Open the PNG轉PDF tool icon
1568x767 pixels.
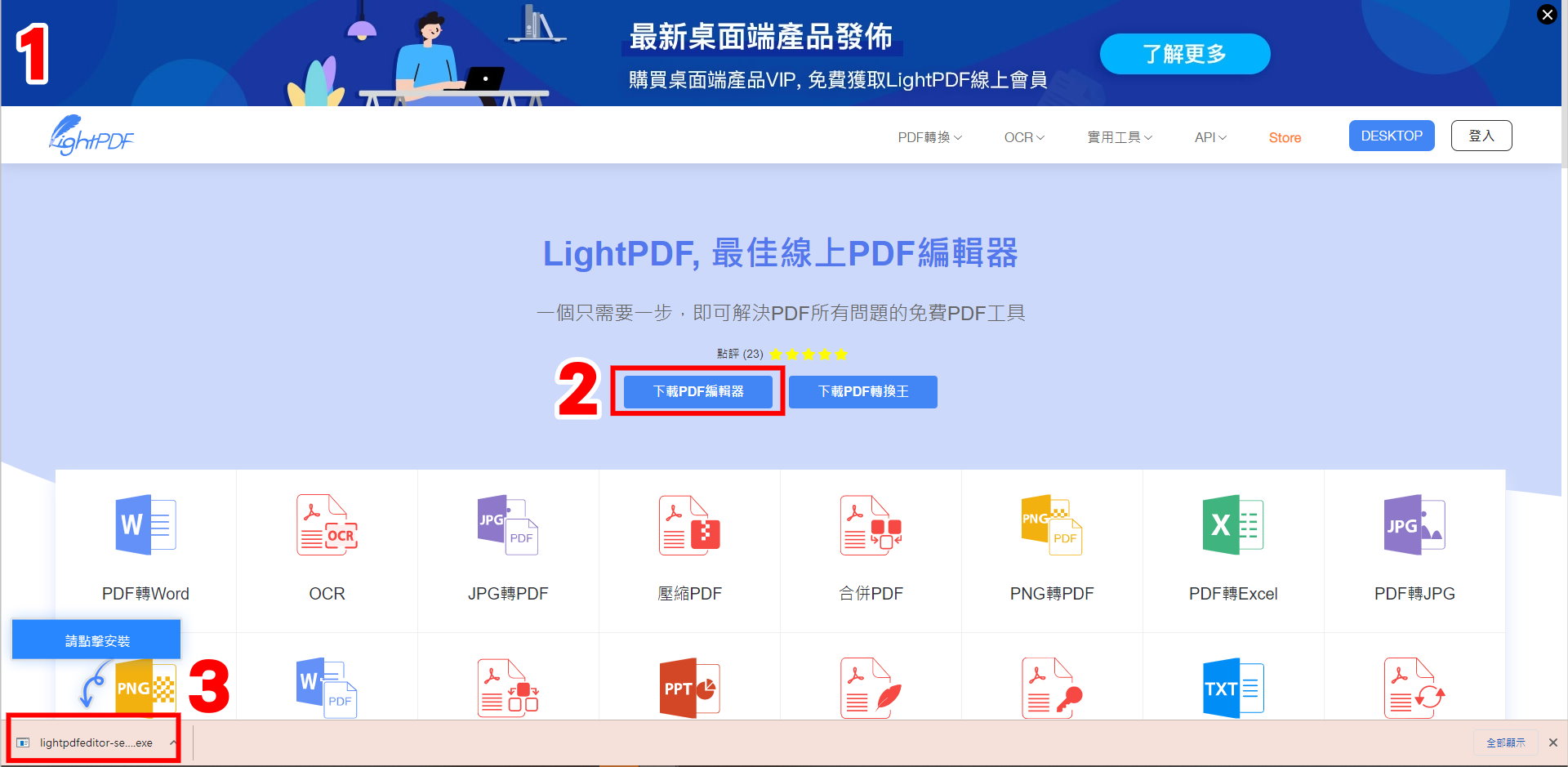(x=1052, y=524)
